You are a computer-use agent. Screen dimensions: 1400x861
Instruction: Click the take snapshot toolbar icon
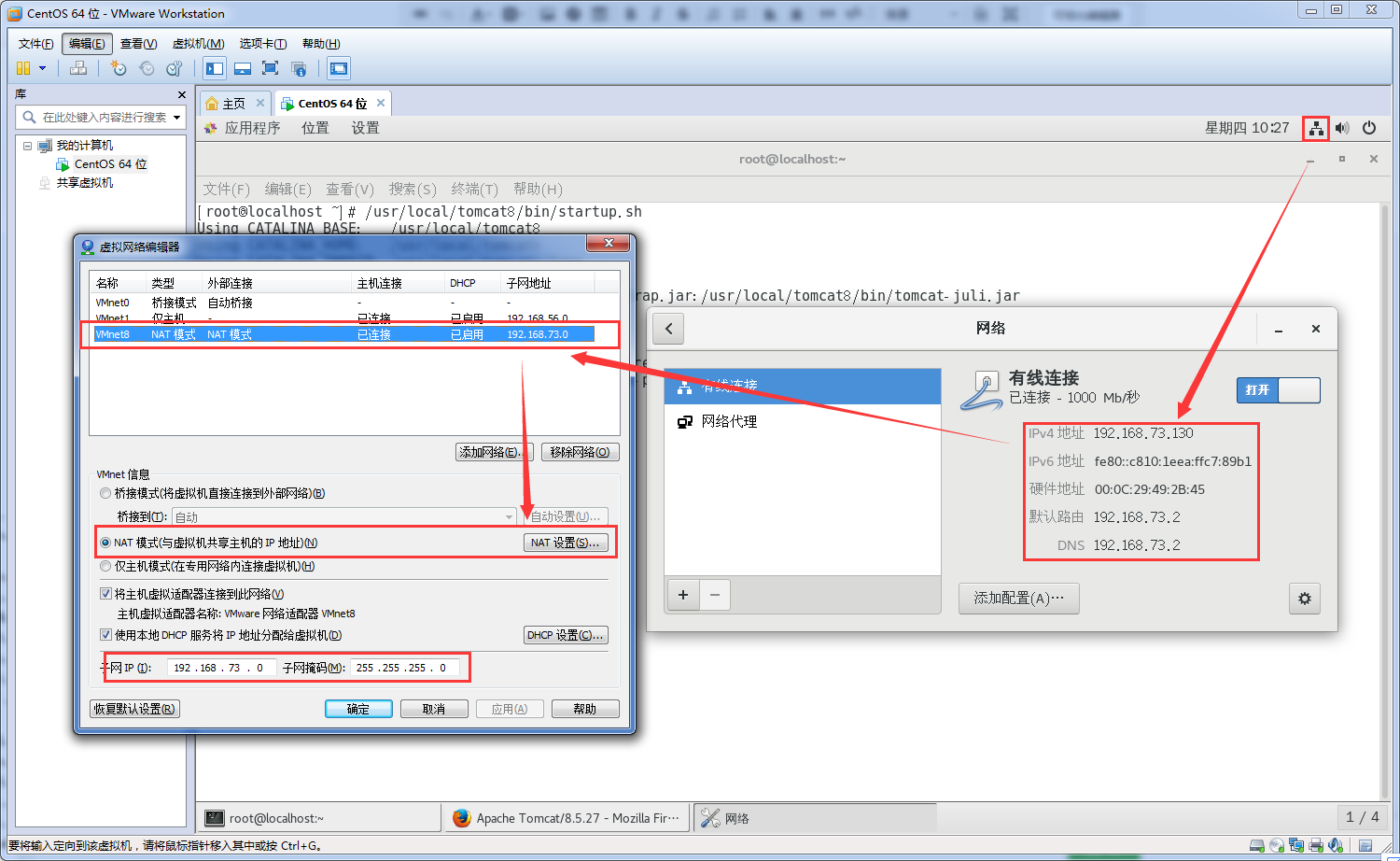pyautogui.click(x=119, y=68)
